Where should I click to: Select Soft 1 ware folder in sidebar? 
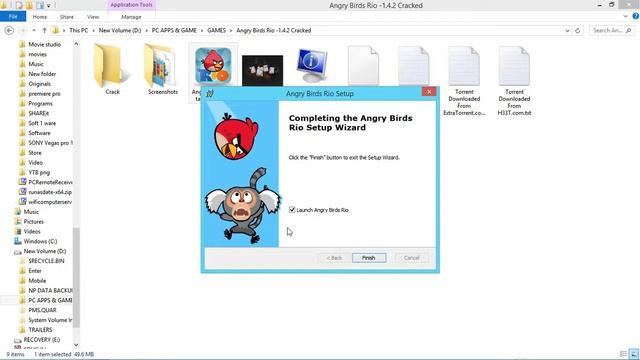tap(42, 123)
